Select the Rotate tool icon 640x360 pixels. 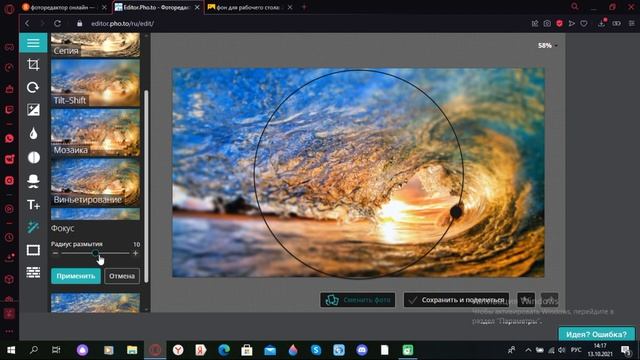pos(33,87)
